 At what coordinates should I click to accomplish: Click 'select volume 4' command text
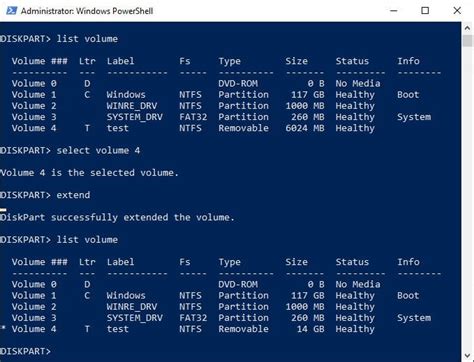98,150
